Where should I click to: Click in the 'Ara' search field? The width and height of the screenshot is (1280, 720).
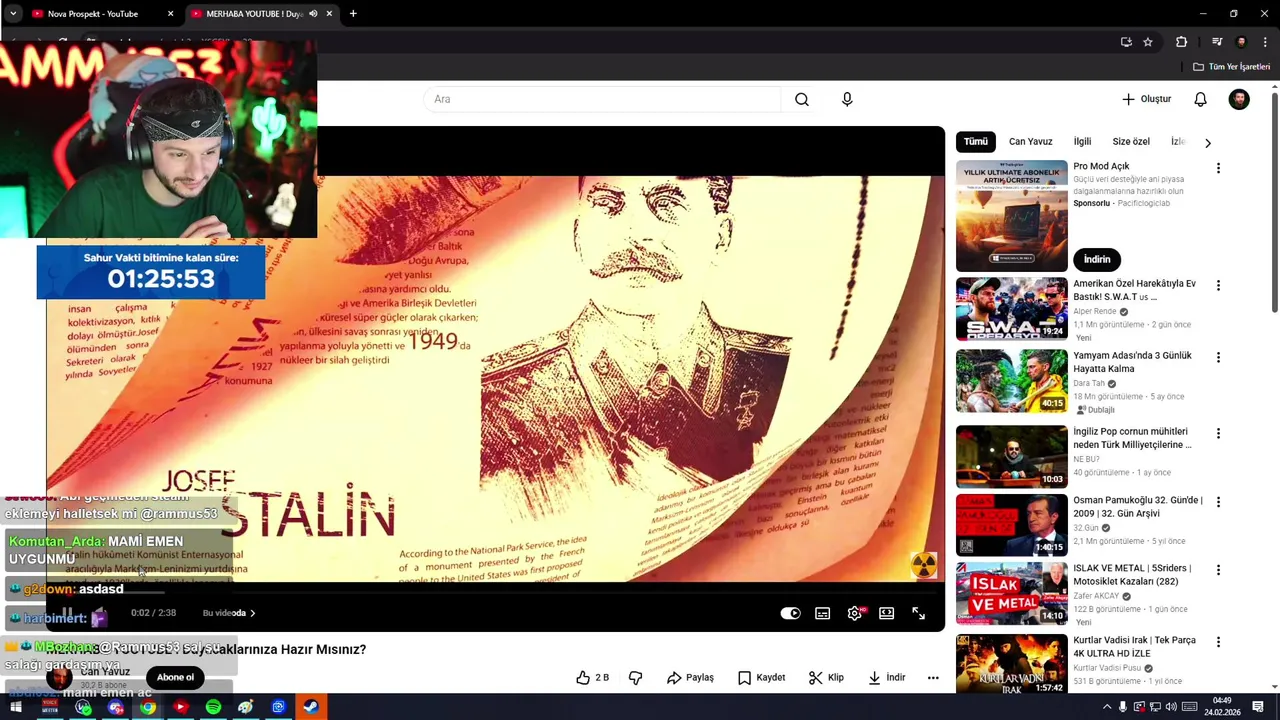point(602,99)
